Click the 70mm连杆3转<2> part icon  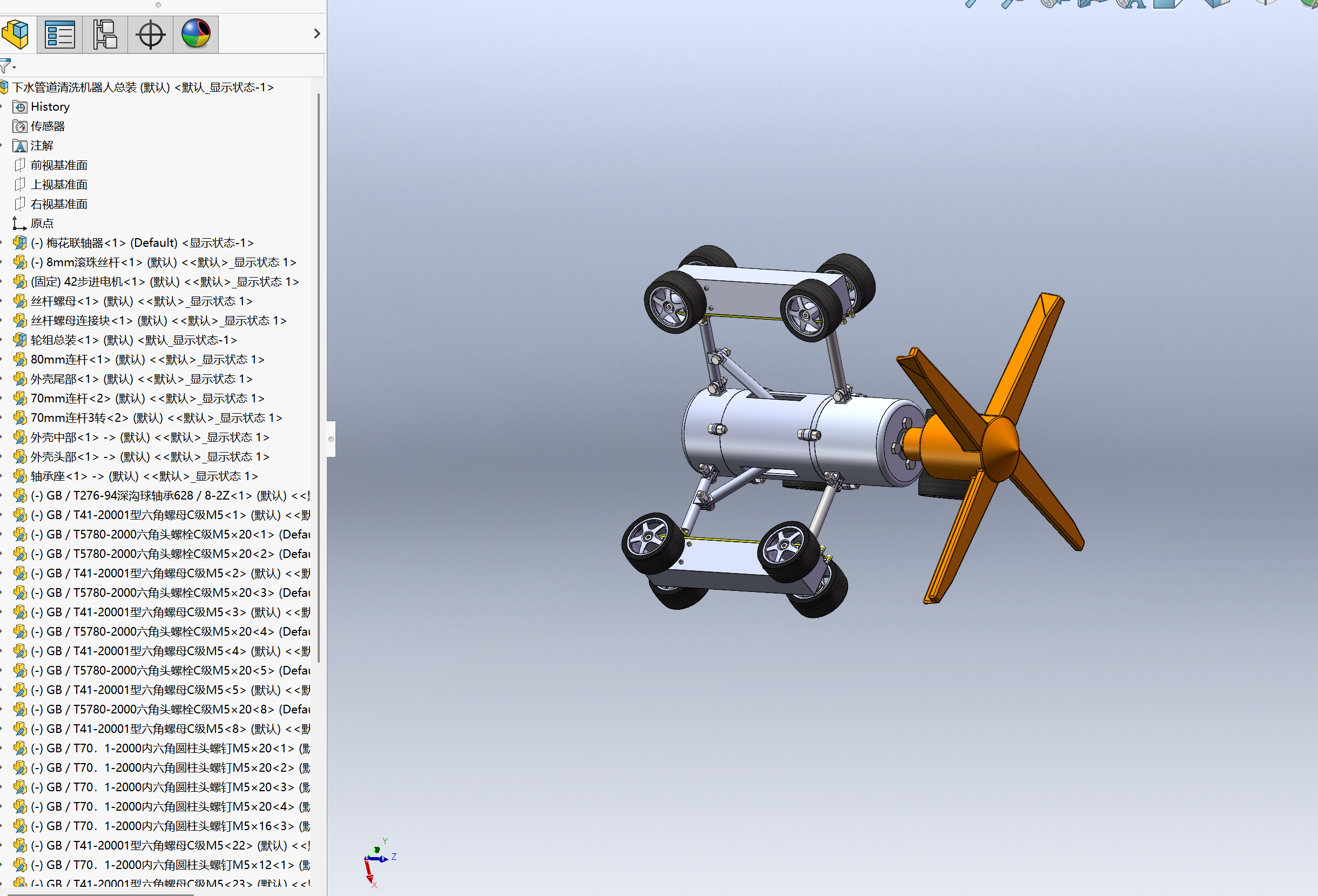pyautogui.click(x=20, y=418)
